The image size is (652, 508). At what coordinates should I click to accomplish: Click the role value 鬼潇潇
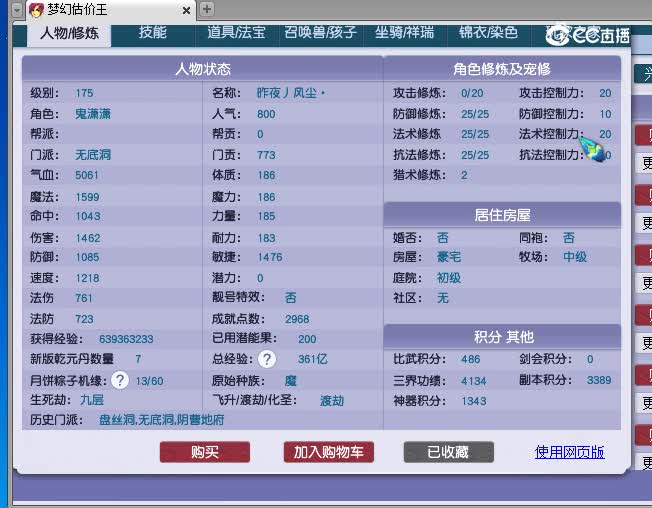click(93, 114)
